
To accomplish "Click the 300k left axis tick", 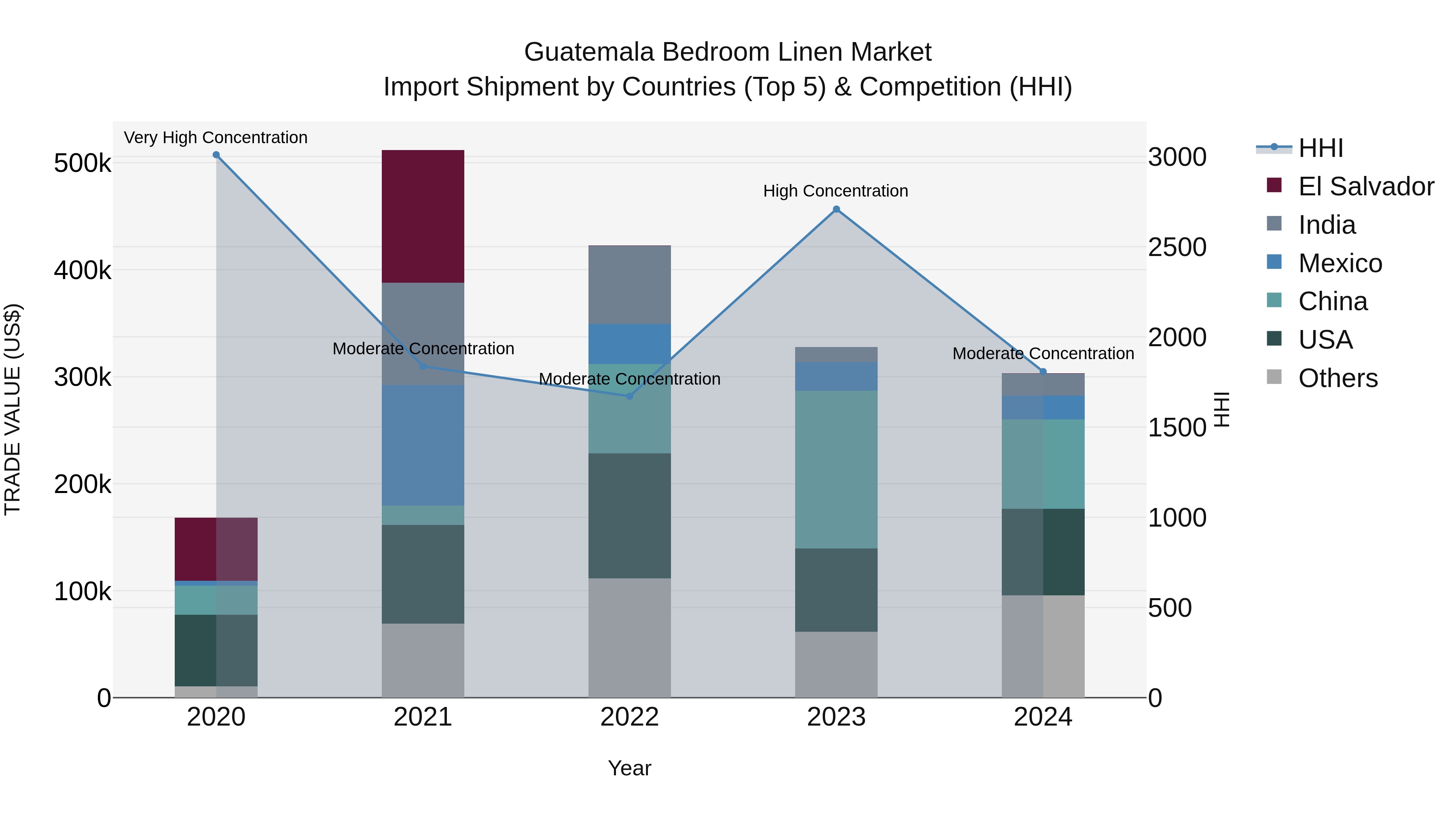I will click(x=83, y=377).
